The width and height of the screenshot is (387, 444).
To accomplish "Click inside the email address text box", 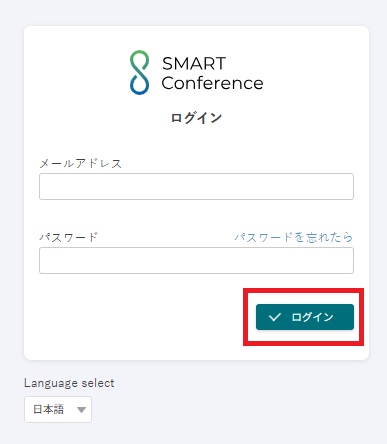I will click(x=196, y=186).
